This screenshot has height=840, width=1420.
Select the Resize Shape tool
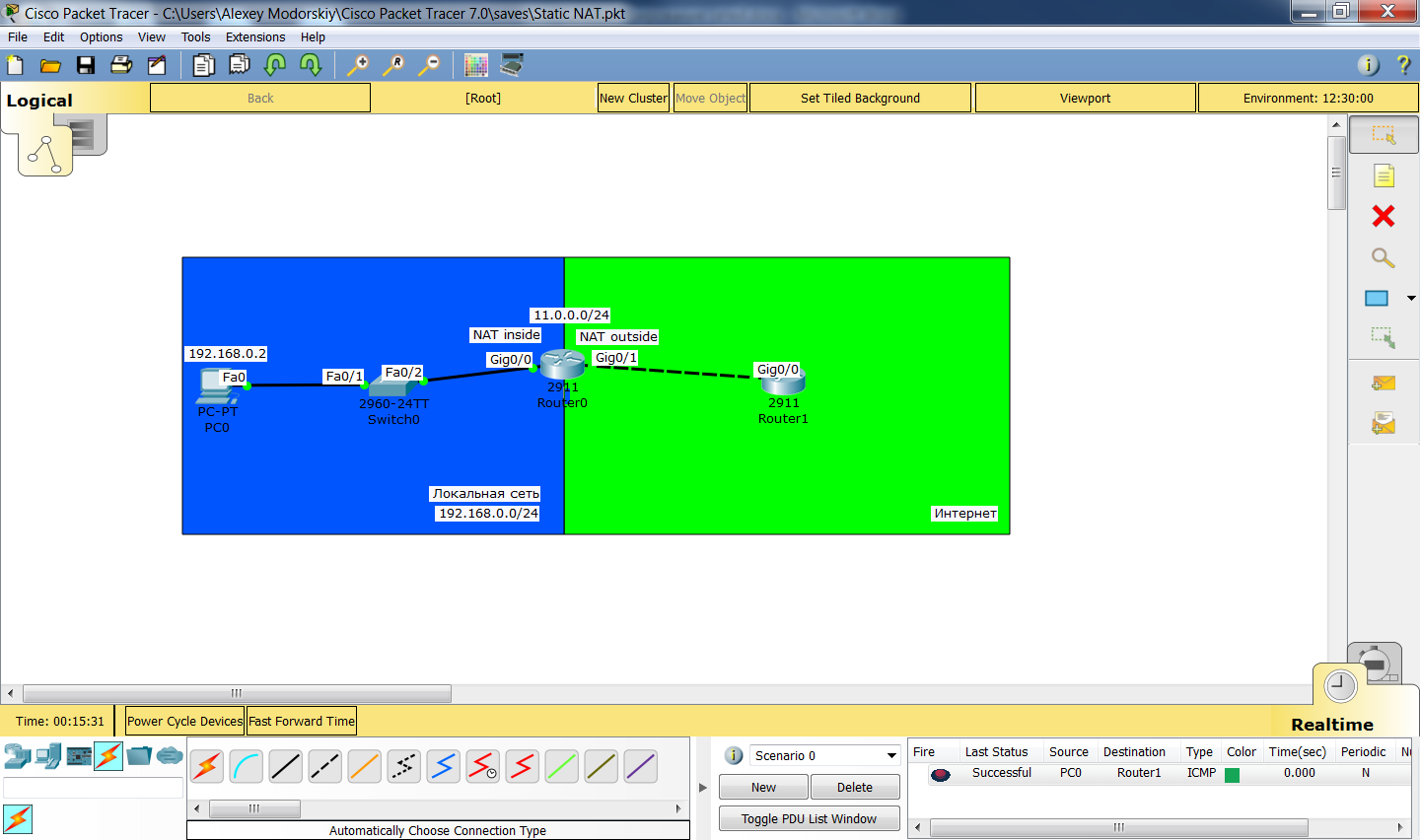pyautogui.click(x=1384, y=338)
